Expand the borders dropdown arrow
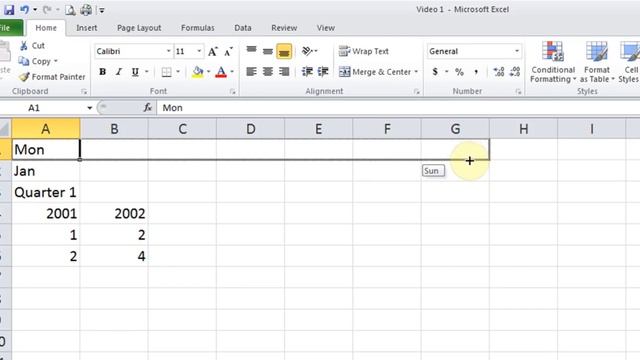640x360 pixels. point(178,72)
